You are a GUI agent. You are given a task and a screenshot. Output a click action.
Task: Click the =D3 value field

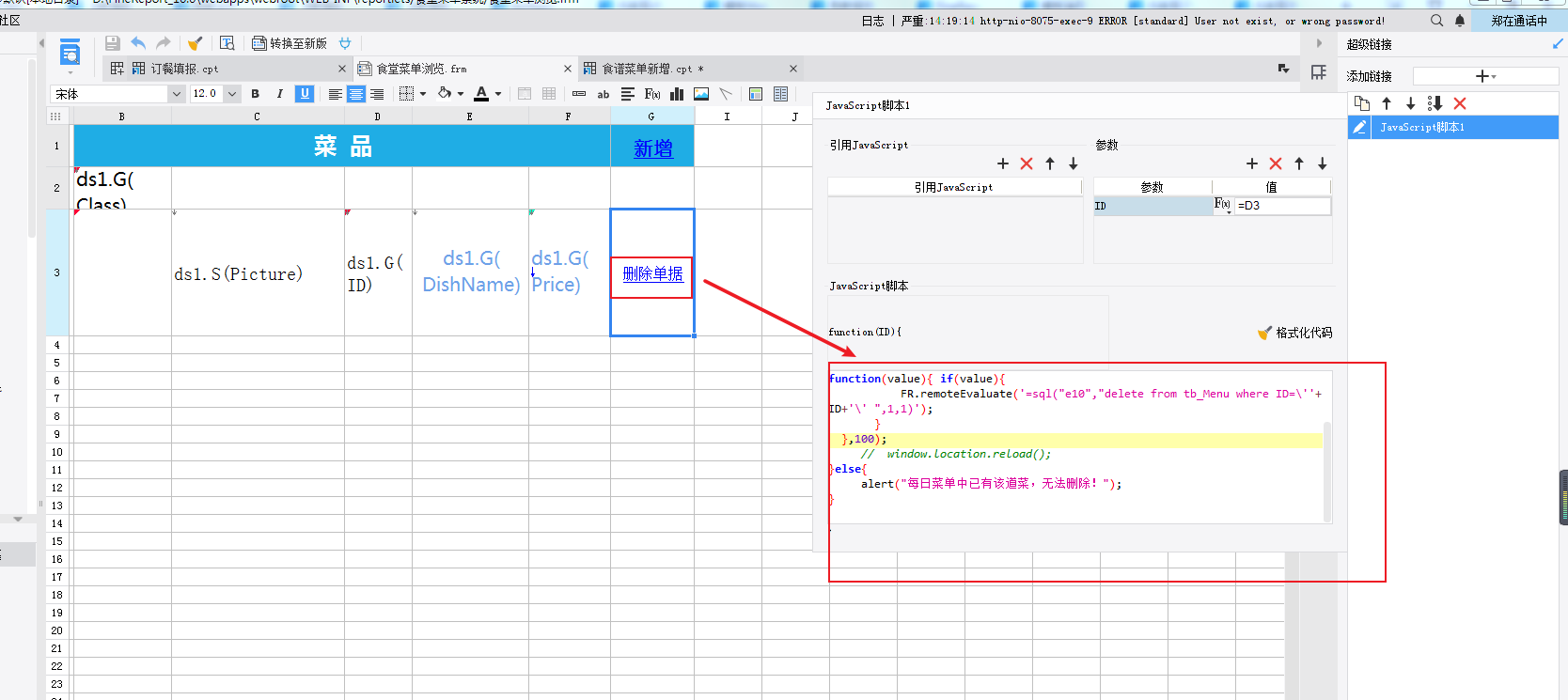[1282, 205]
